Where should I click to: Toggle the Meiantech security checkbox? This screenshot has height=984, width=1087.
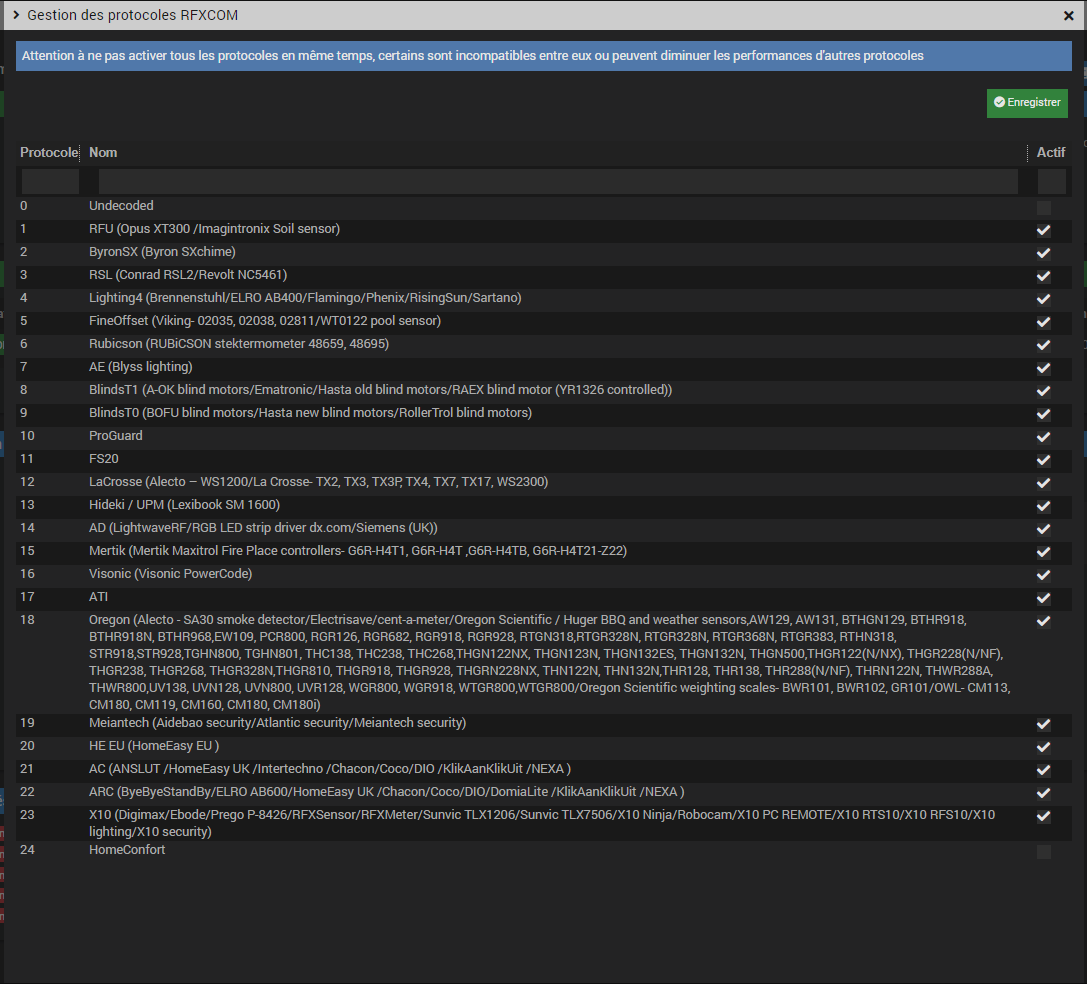pos(1043,724)
